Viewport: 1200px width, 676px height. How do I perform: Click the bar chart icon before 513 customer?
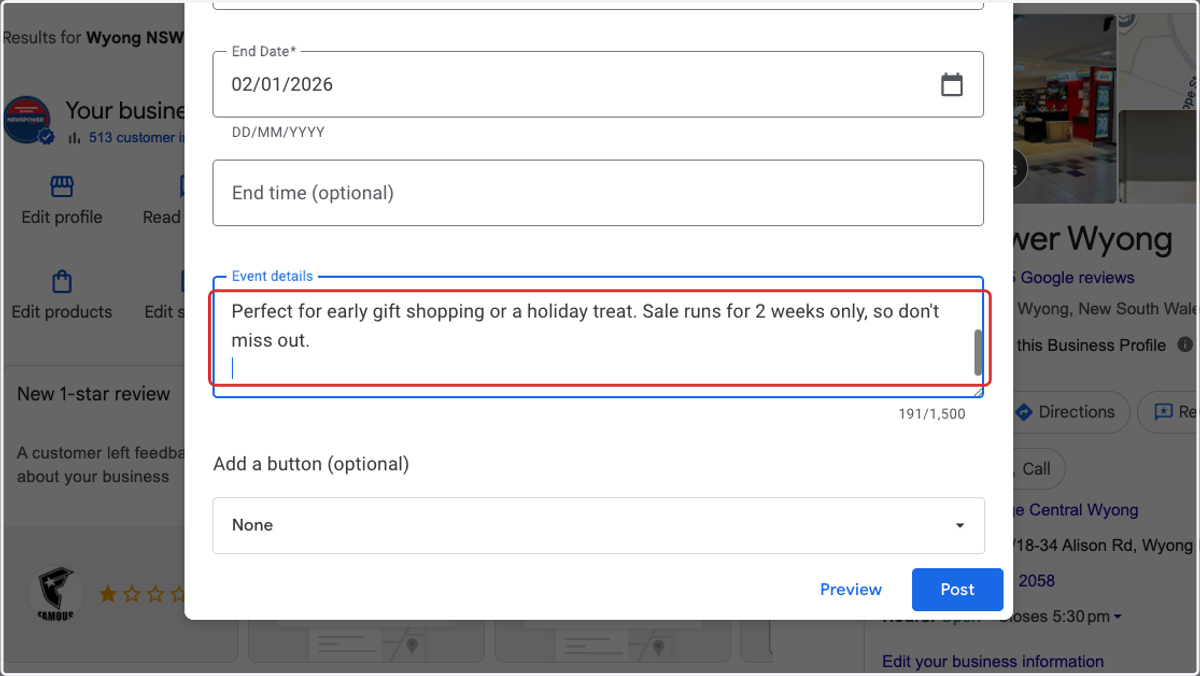(x=75, y=138)
